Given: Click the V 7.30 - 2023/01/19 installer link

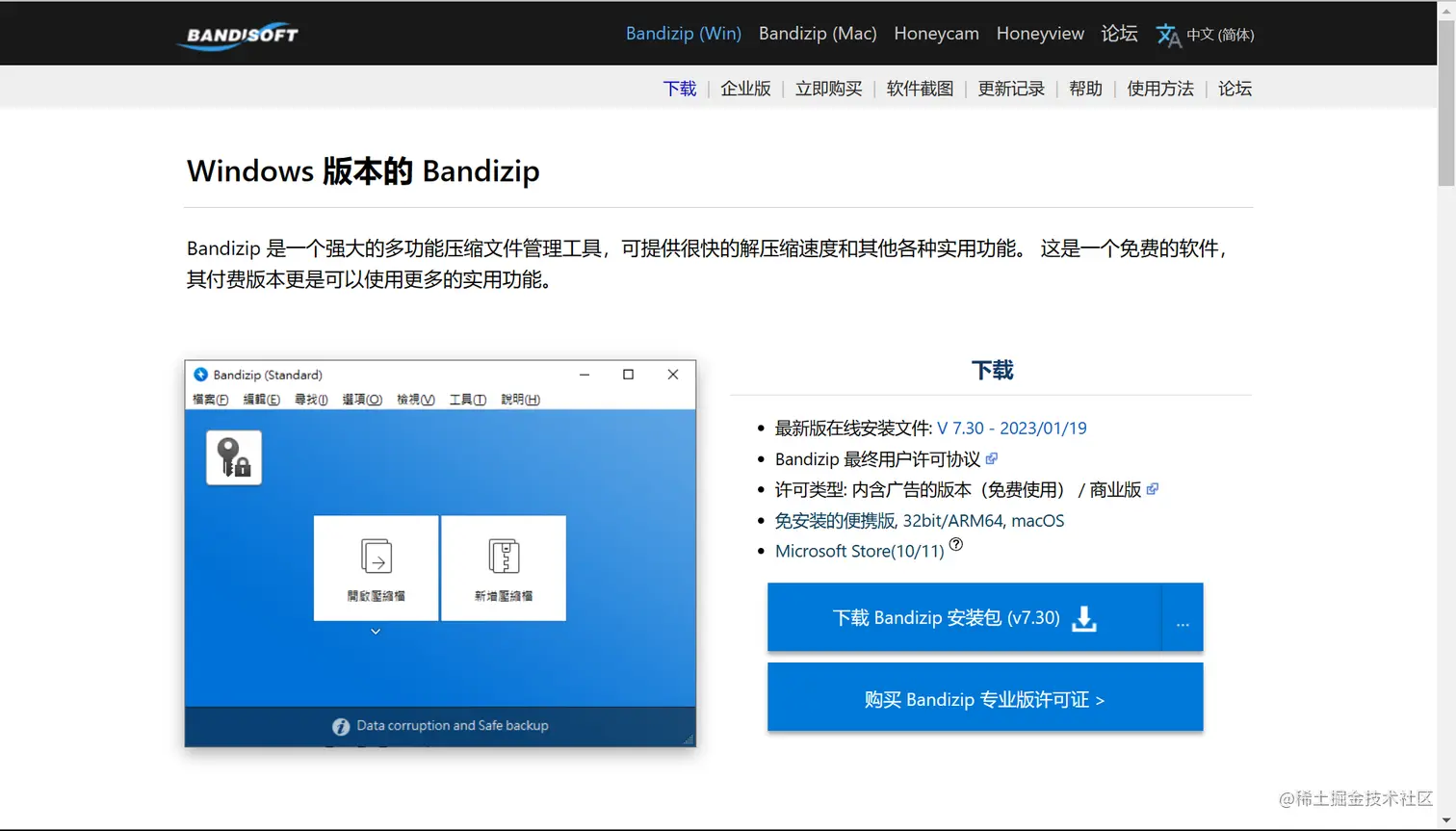Looking at the screenshot, I should 1011,428.
